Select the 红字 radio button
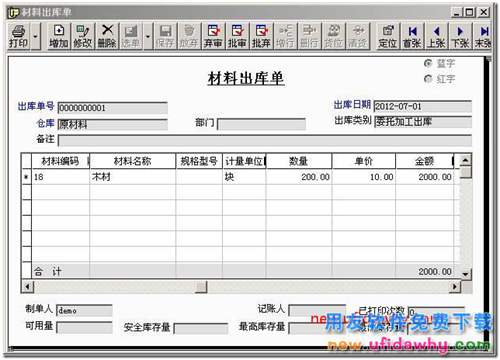 click(428, 79)
